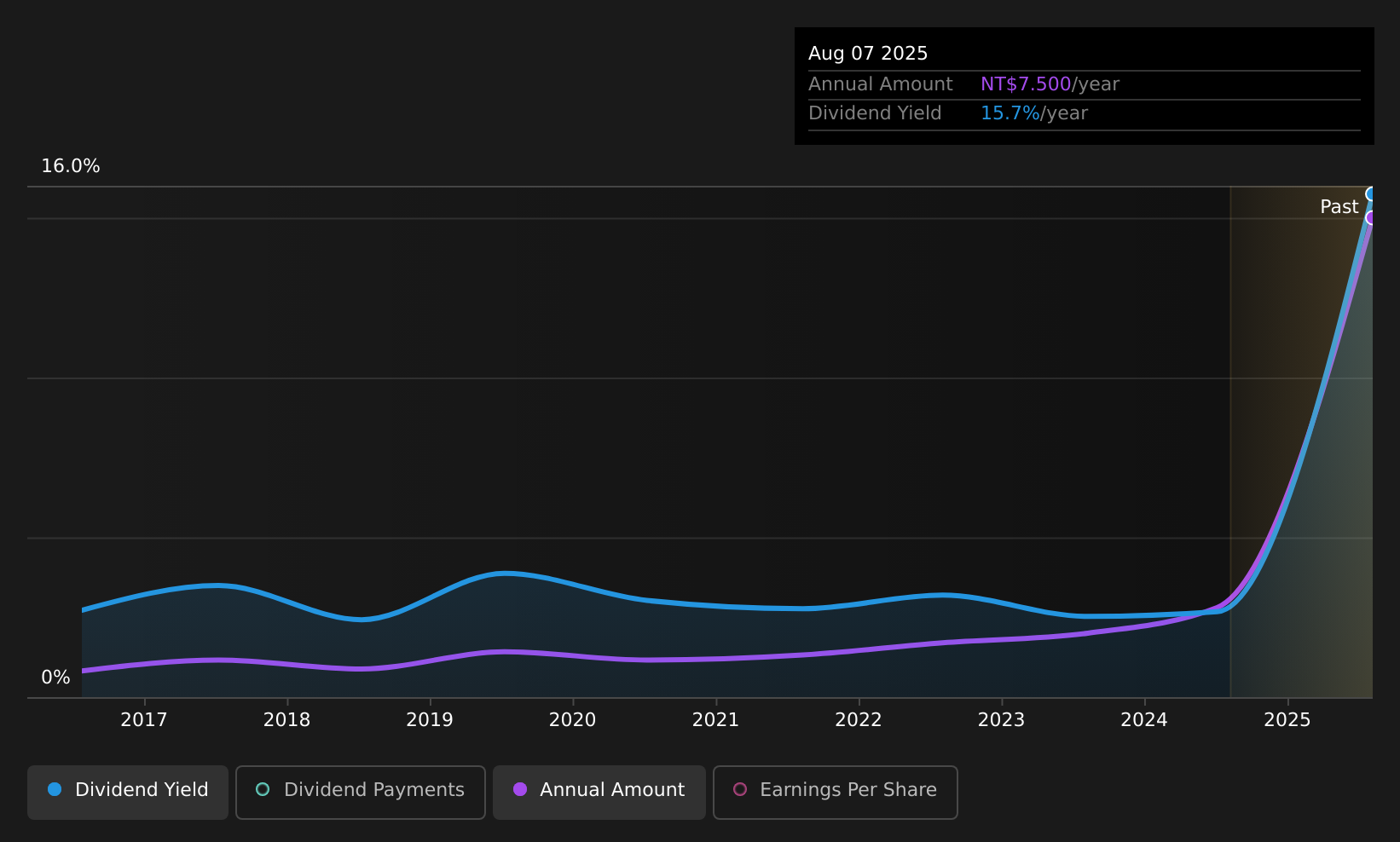The image size is (1400, 842).
Task: Click the Past label on chart
Action: pos(1339,207)
